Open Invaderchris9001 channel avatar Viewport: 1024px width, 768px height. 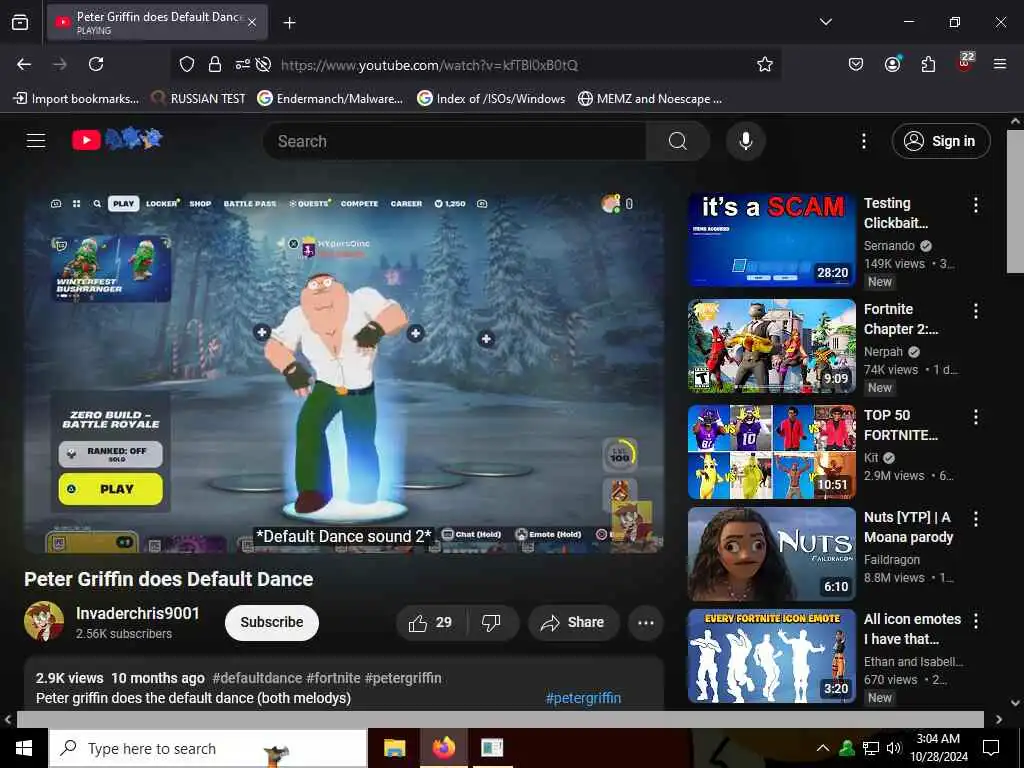[x=44, y=621]
